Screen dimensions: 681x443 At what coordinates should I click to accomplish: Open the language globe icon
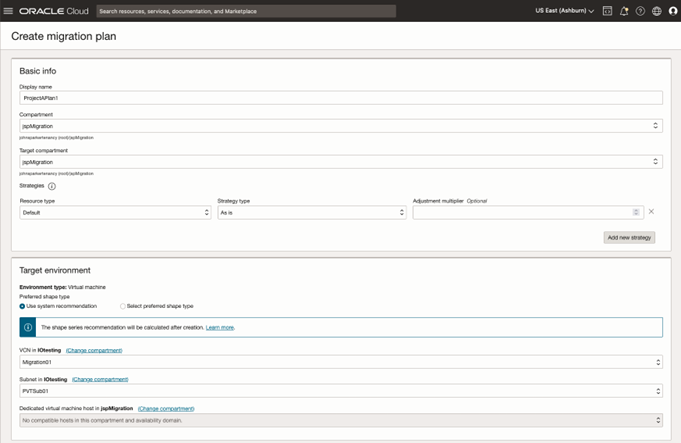coord(657,11)
